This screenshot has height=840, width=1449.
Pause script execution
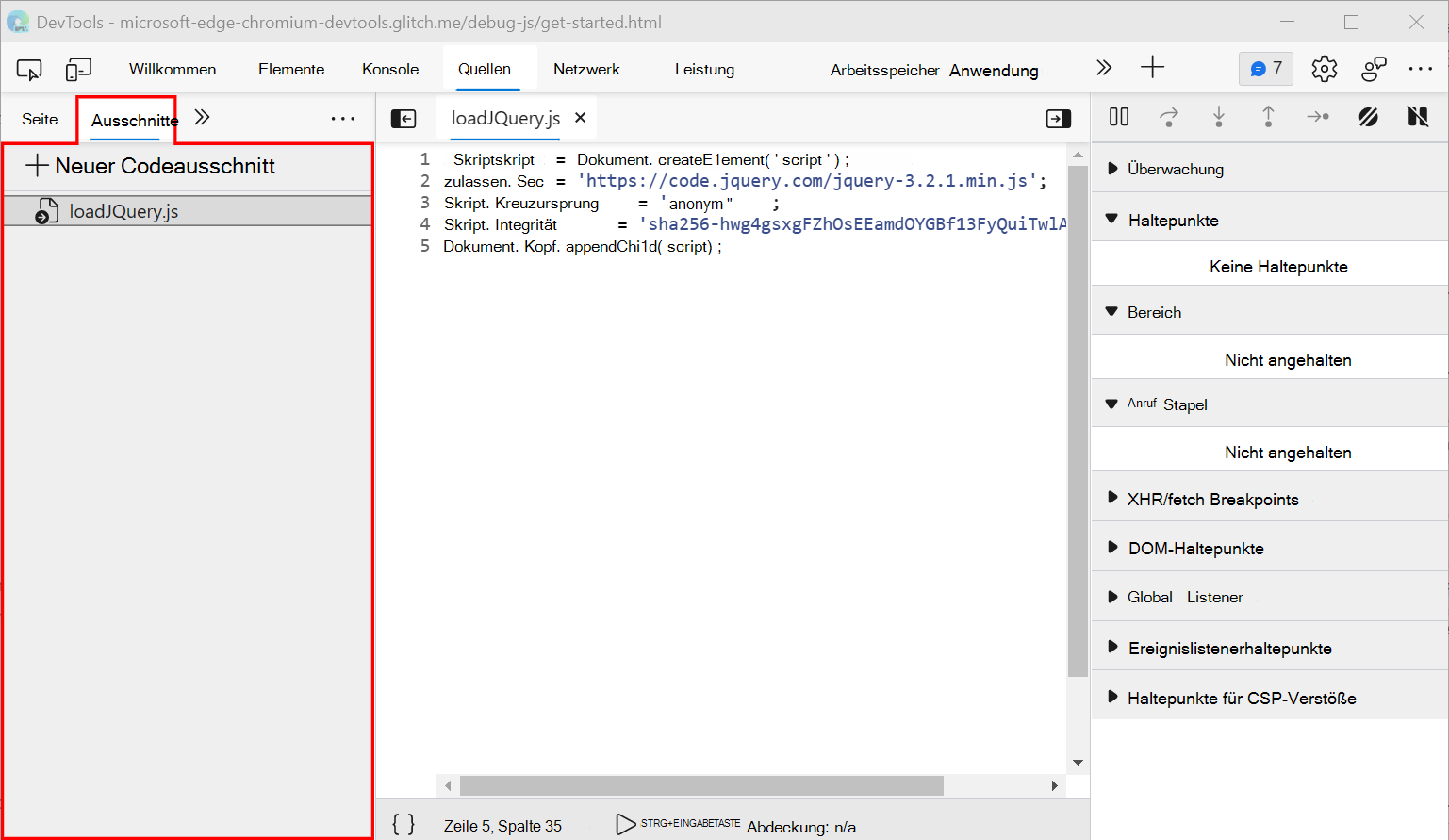[x=1119, y=117]
